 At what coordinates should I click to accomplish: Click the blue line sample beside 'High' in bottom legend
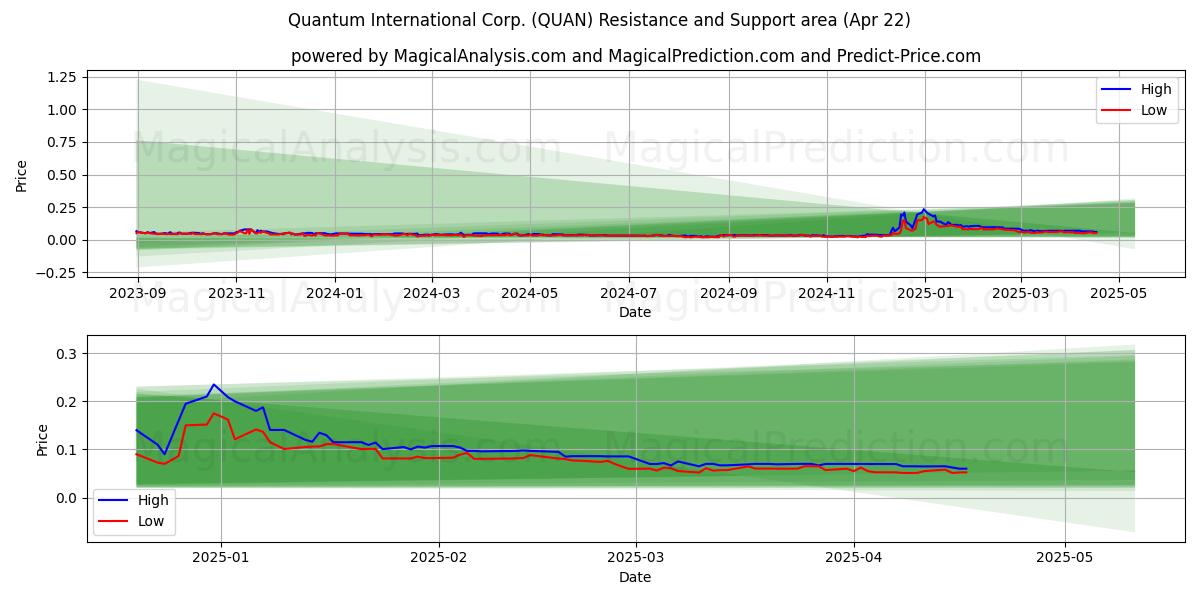point(114,501)
